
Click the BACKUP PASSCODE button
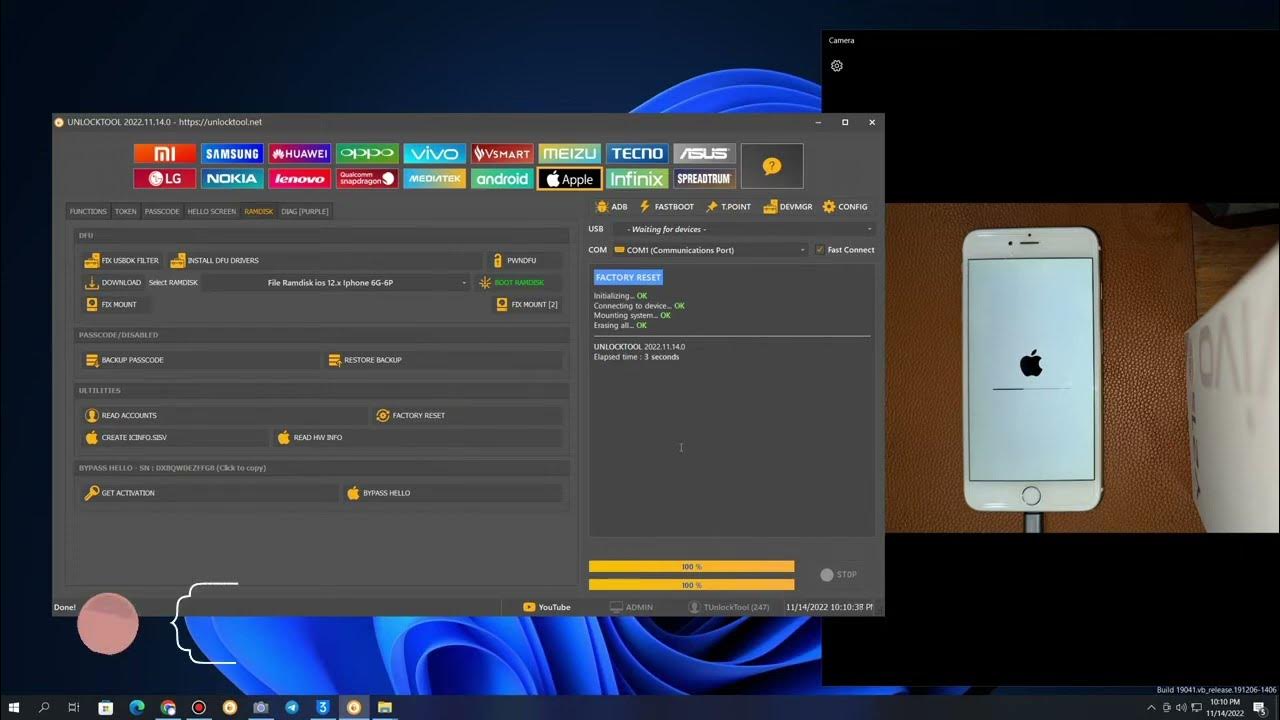200,360
